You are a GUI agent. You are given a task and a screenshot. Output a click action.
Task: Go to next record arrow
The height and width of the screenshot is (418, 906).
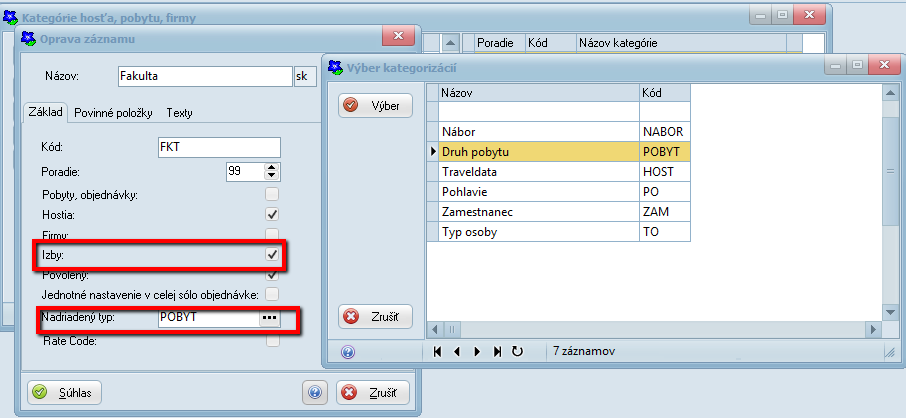click(x=477, y=352)
